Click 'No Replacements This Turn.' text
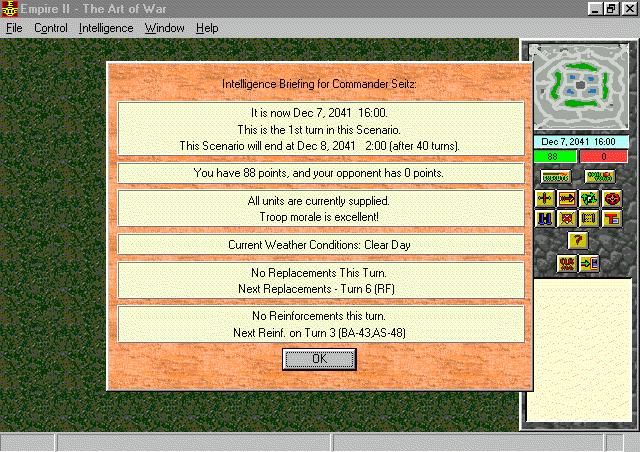The image size is (640, 452). 319,272
